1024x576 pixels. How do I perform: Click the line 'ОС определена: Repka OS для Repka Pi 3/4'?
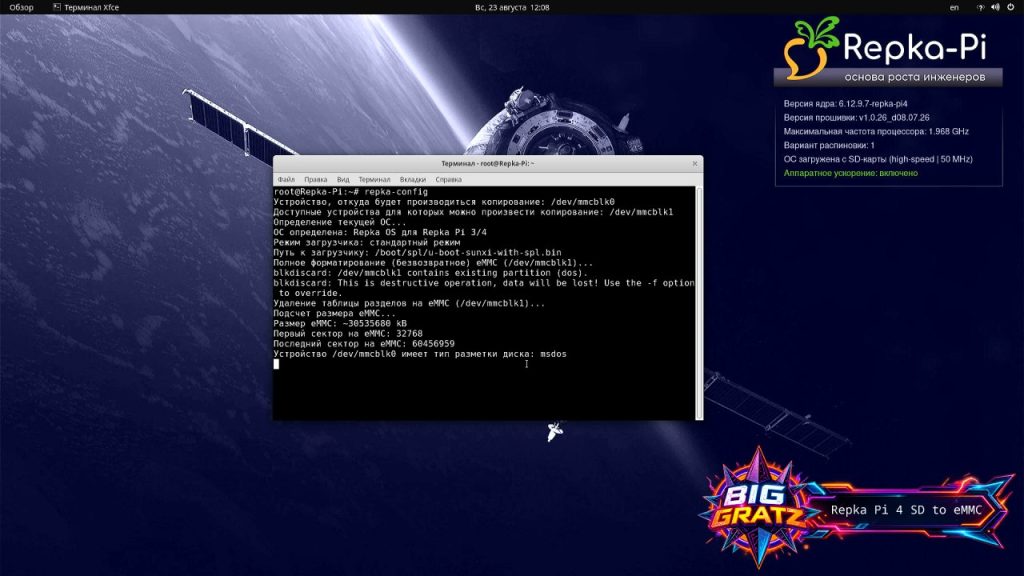pyautogui.click(x=380, y=232)
